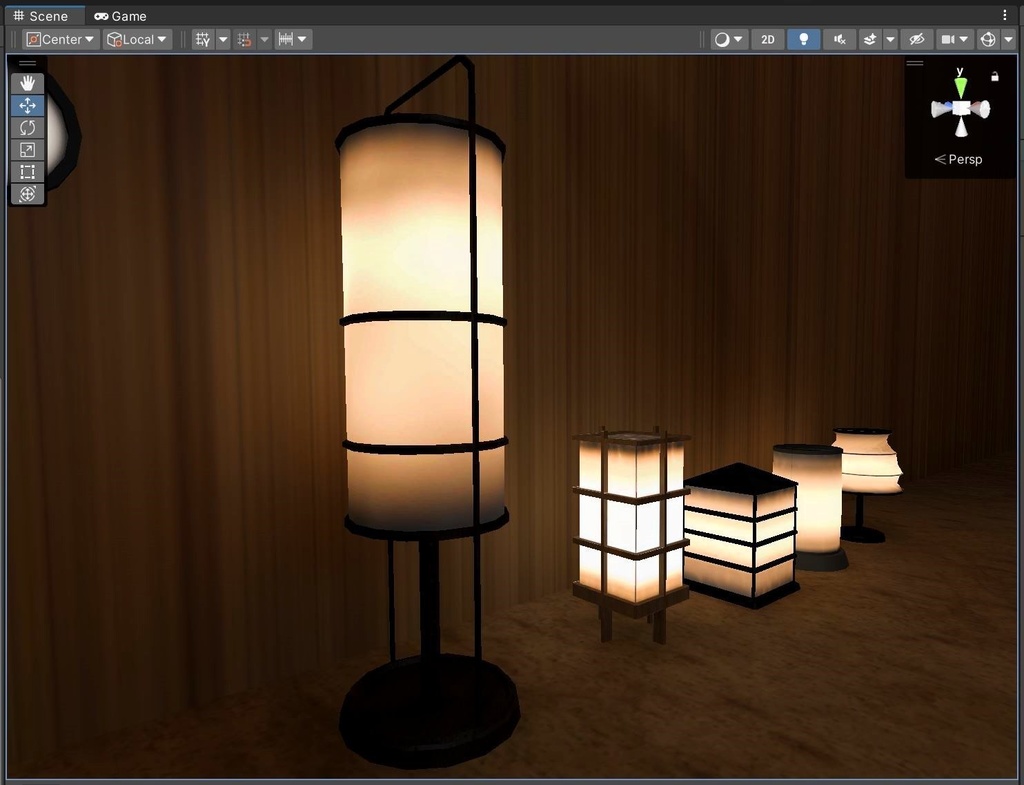The image size is (1024, 785).
Task: Switch to the Game tab
Action: (x=120, y=16)
